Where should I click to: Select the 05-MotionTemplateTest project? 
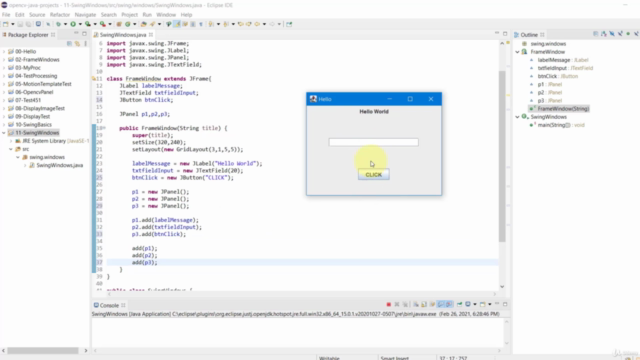click(43, 84)
